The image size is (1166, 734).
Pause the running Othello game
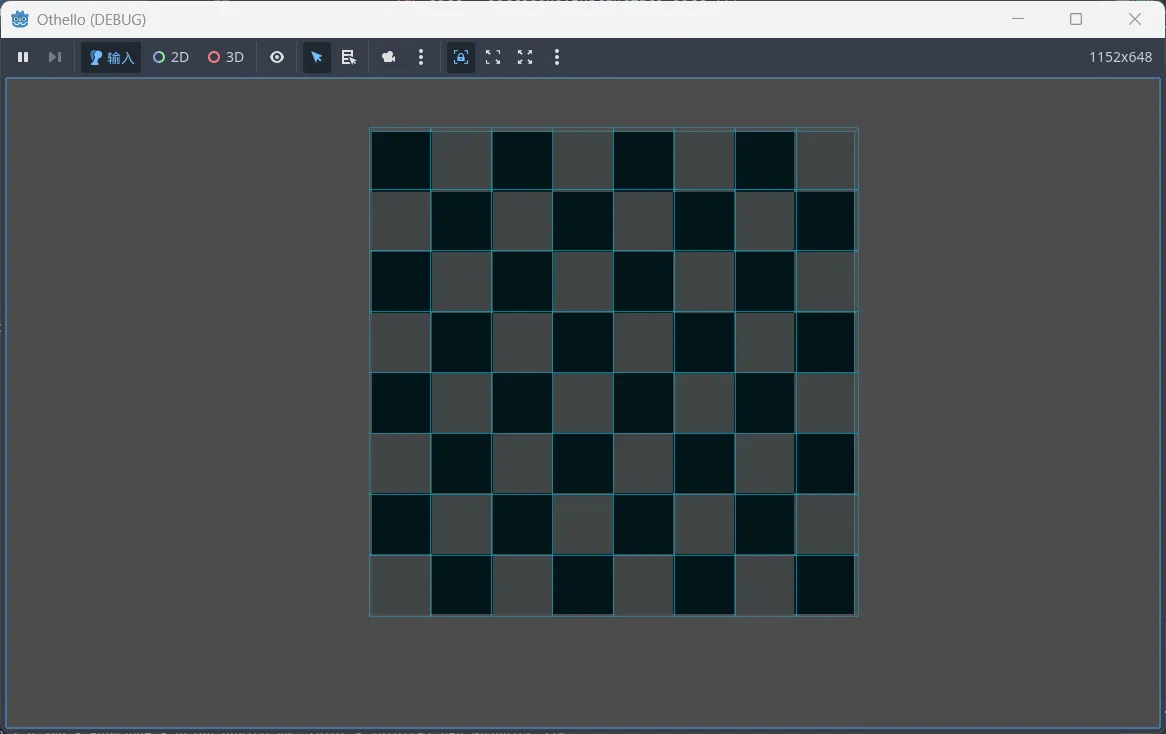(23, 58)
